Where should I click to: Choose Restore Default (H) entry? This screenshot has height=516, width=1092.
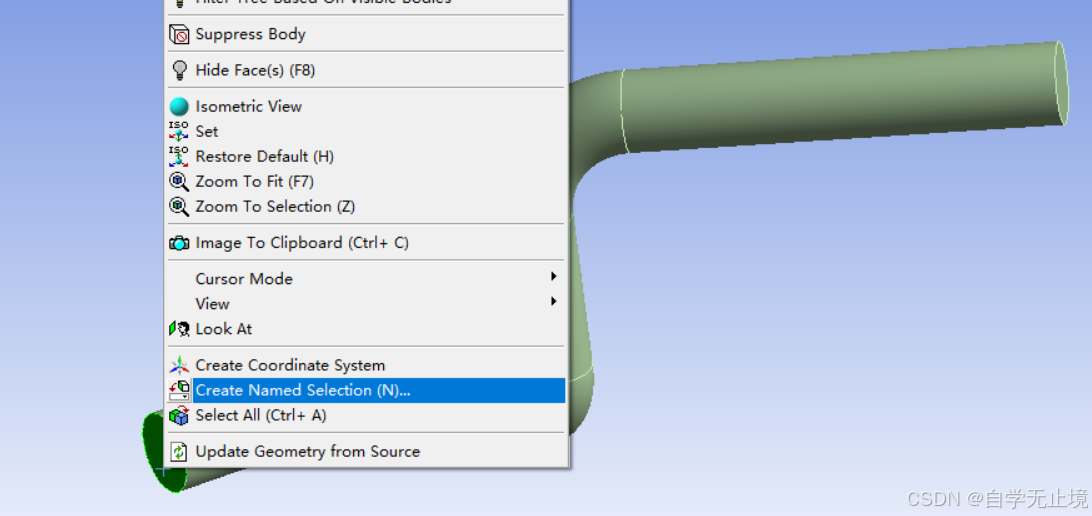click(366, 157)
